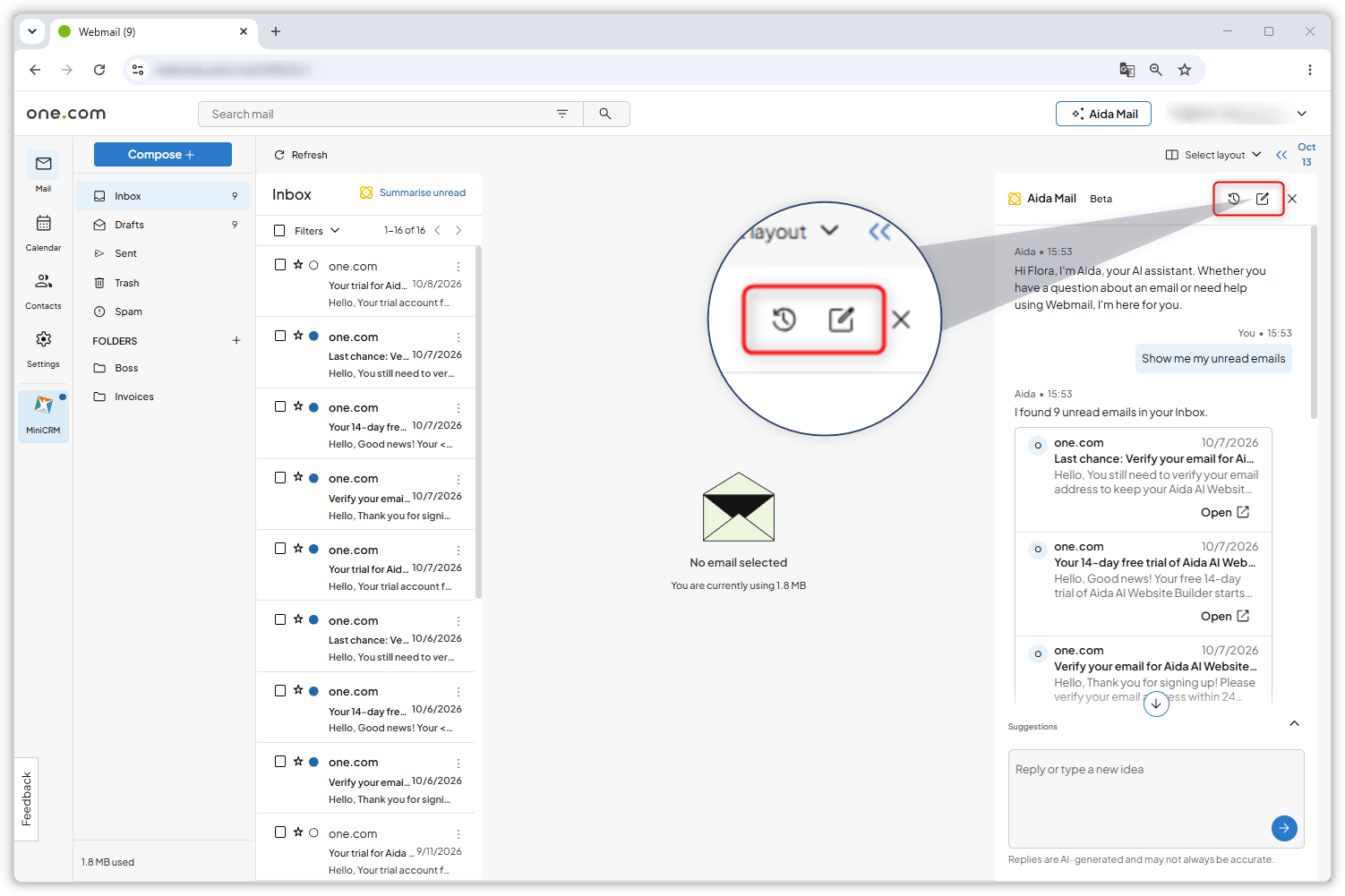This screenshot has width=1345, height=896.
Task: Open the Trash folder
Action: pos(163,283)
